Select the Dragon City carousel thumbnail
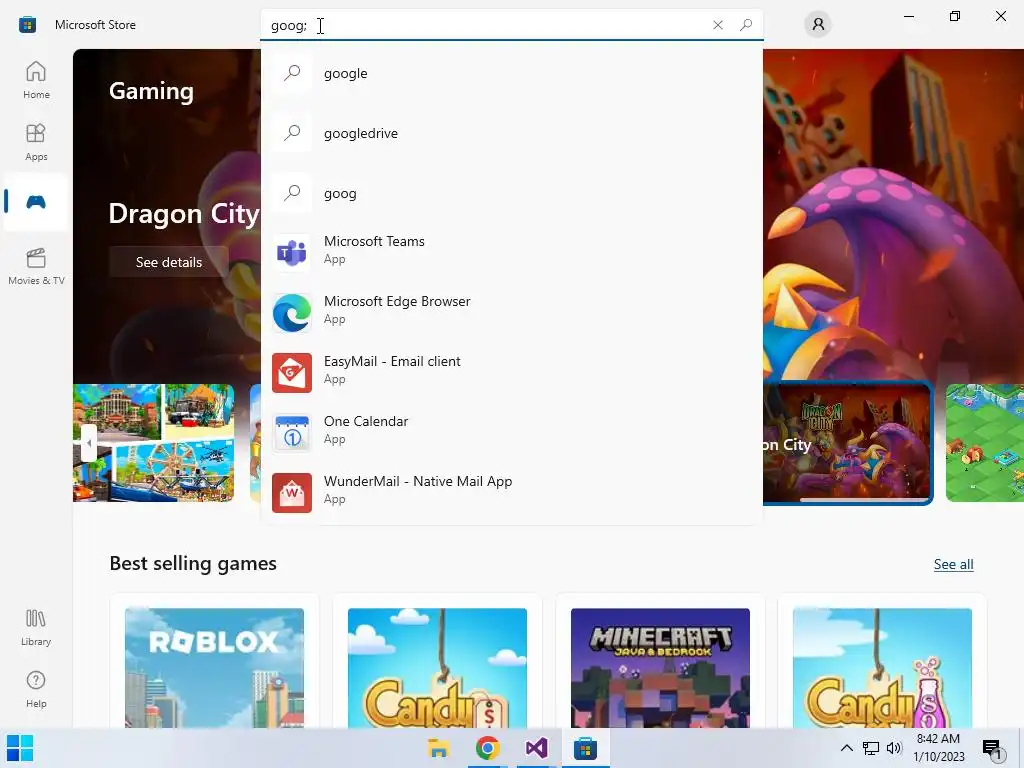This screenshot has height=768, width=1024. click(848, 443)
